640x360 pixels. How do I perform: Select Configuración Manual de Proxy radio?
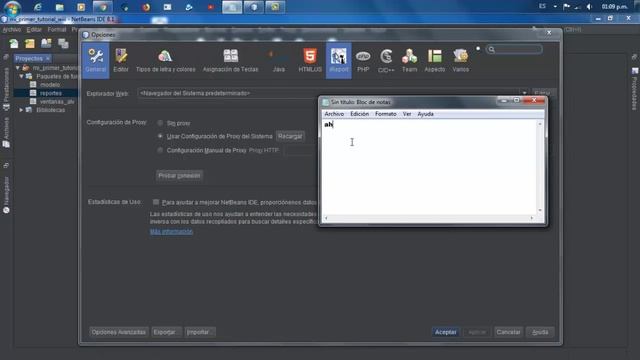(160, 150)
